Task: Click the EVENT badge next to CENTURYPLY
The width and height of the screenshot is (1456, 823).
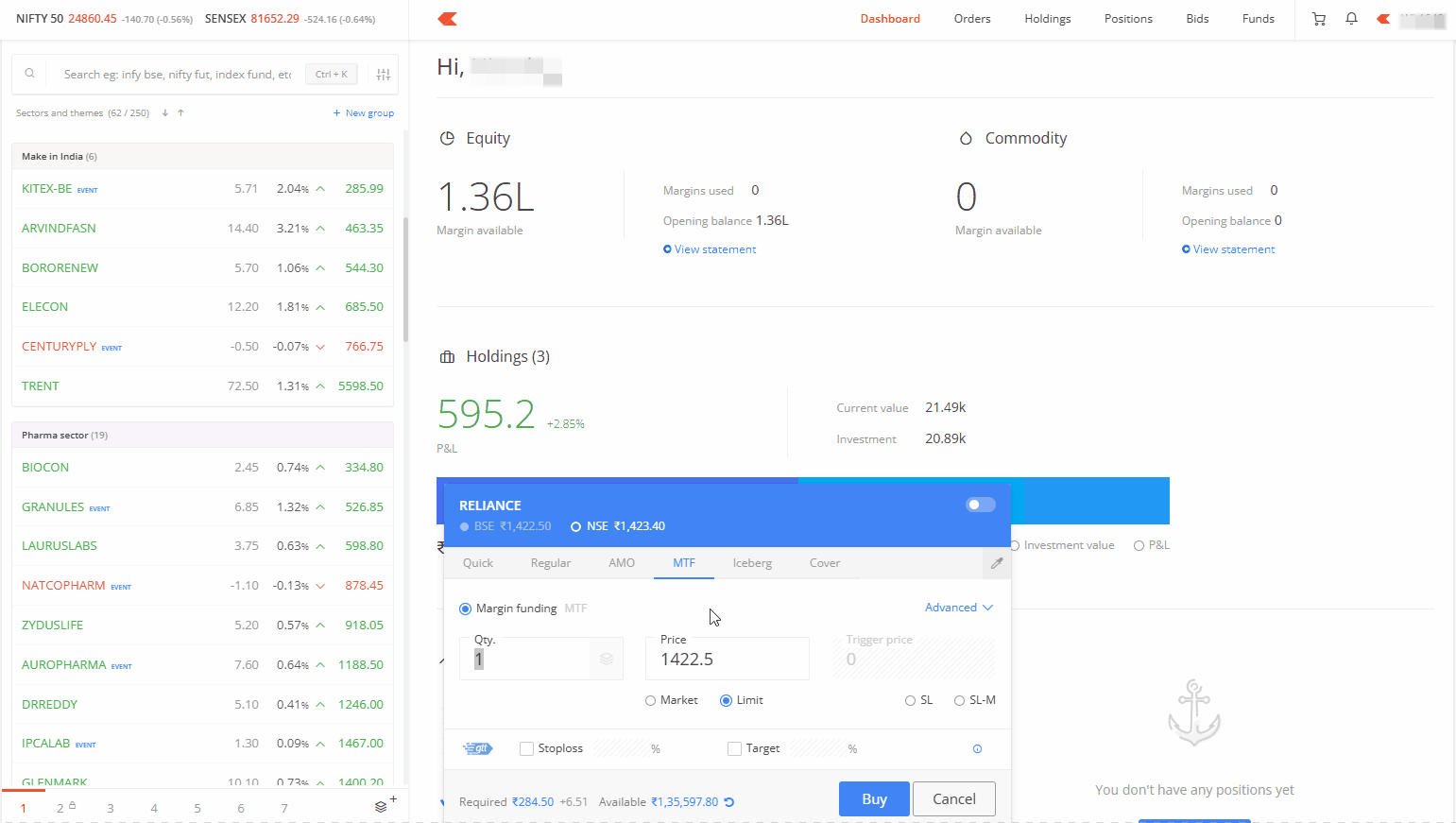Action: pyautogui.click(x=111, y=348)
